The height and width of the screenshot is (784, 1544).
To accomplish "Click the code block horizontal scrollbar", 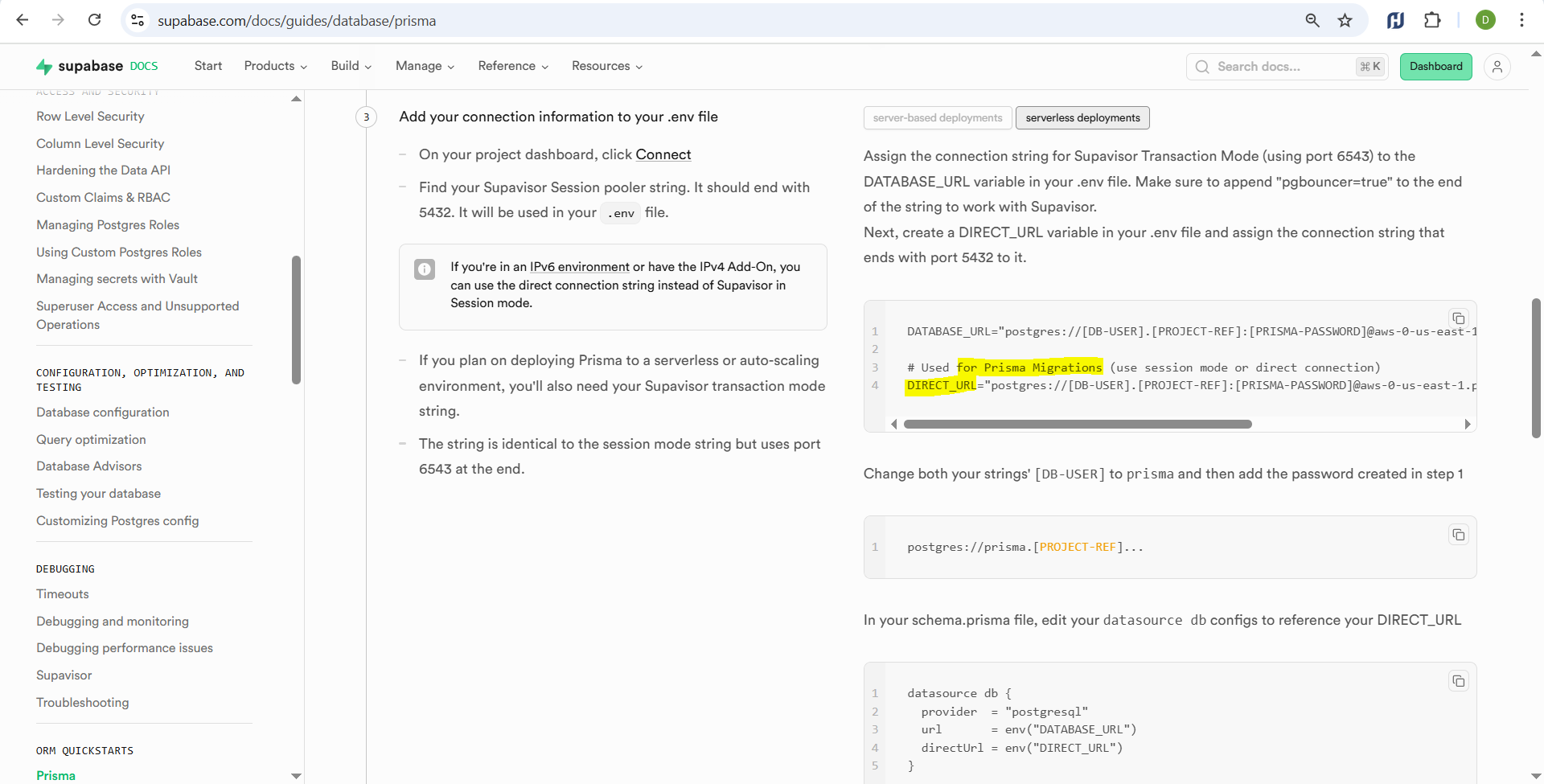I will click(x=1078, y=424).
